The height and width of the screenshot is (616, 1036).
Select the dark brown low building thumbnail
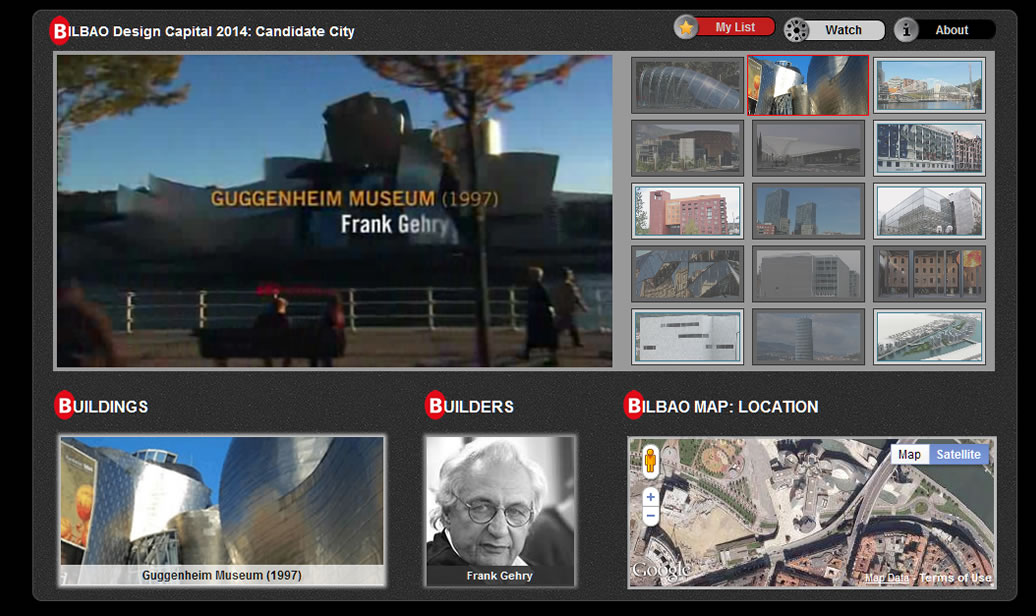(x=687, y=148)
